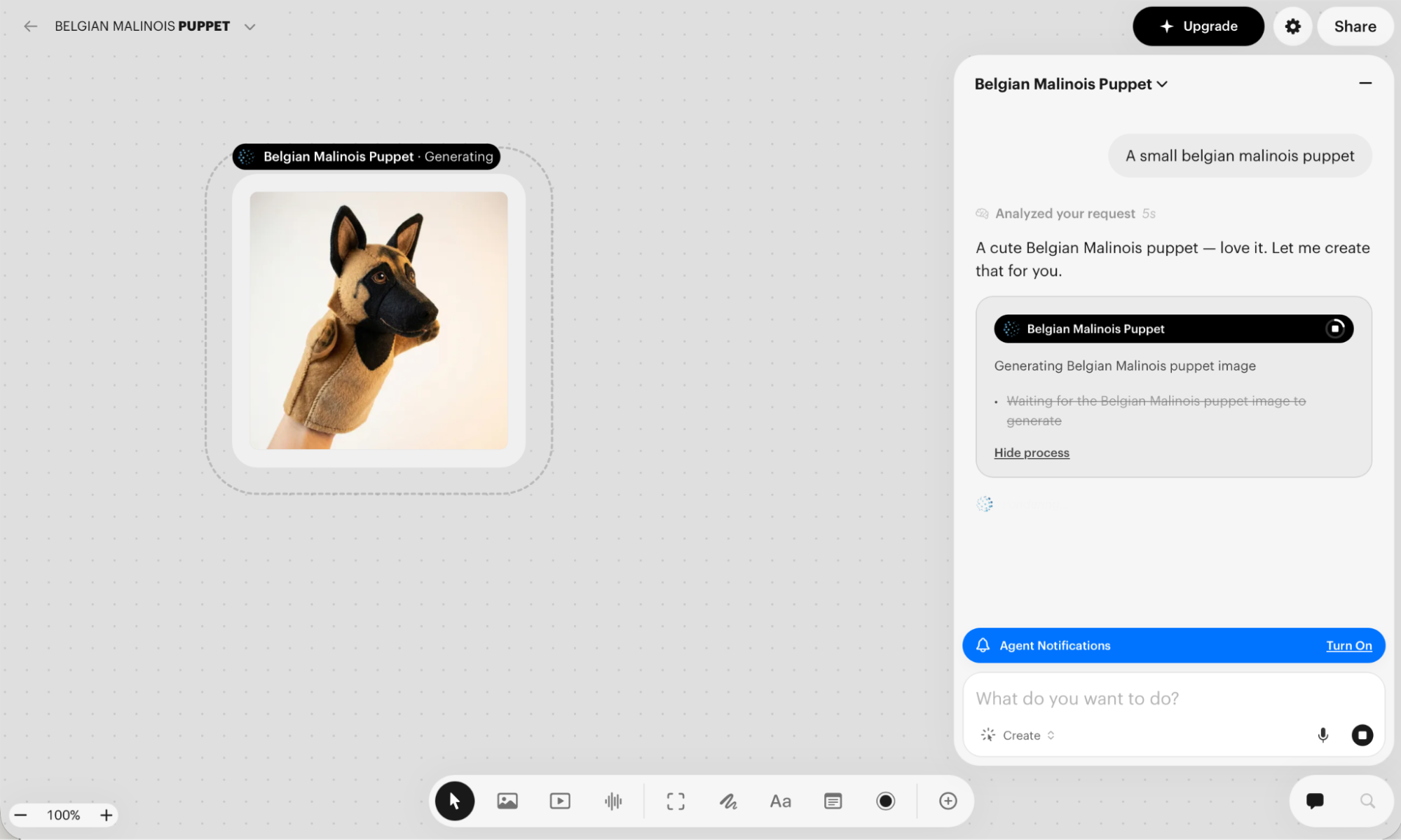This screenshot has height=840, width=1401.
Task: Select the video tool
Action: [x=560, y=800]
